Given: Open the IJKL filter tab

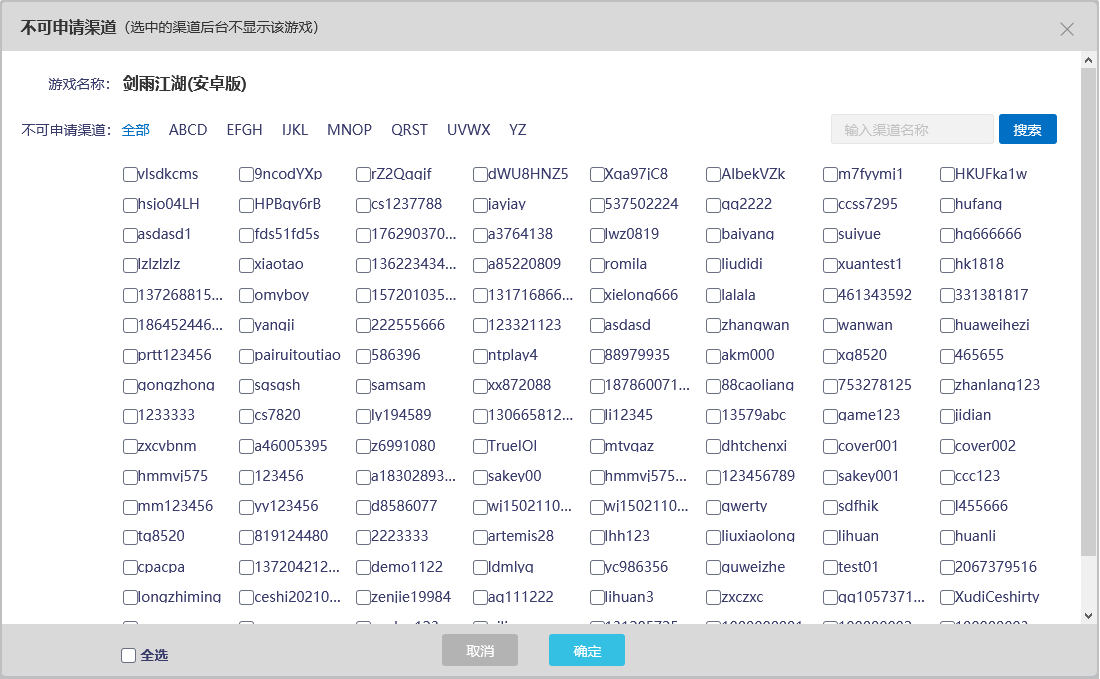Looking at the screenshot, I should (x=295, y=130).
